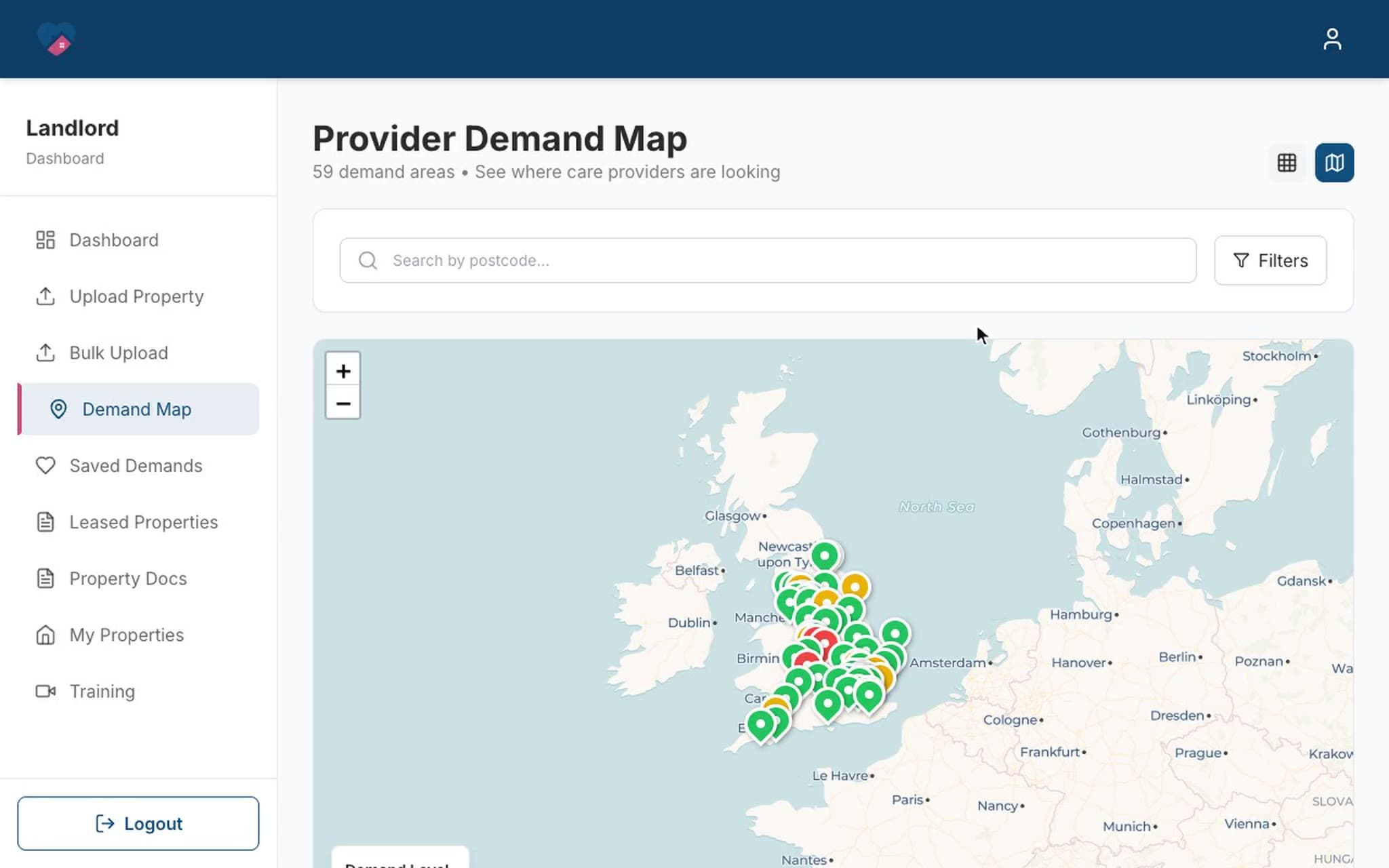1389x868 pixels.
Task: Log out using the Logout button
Action: 138,823
